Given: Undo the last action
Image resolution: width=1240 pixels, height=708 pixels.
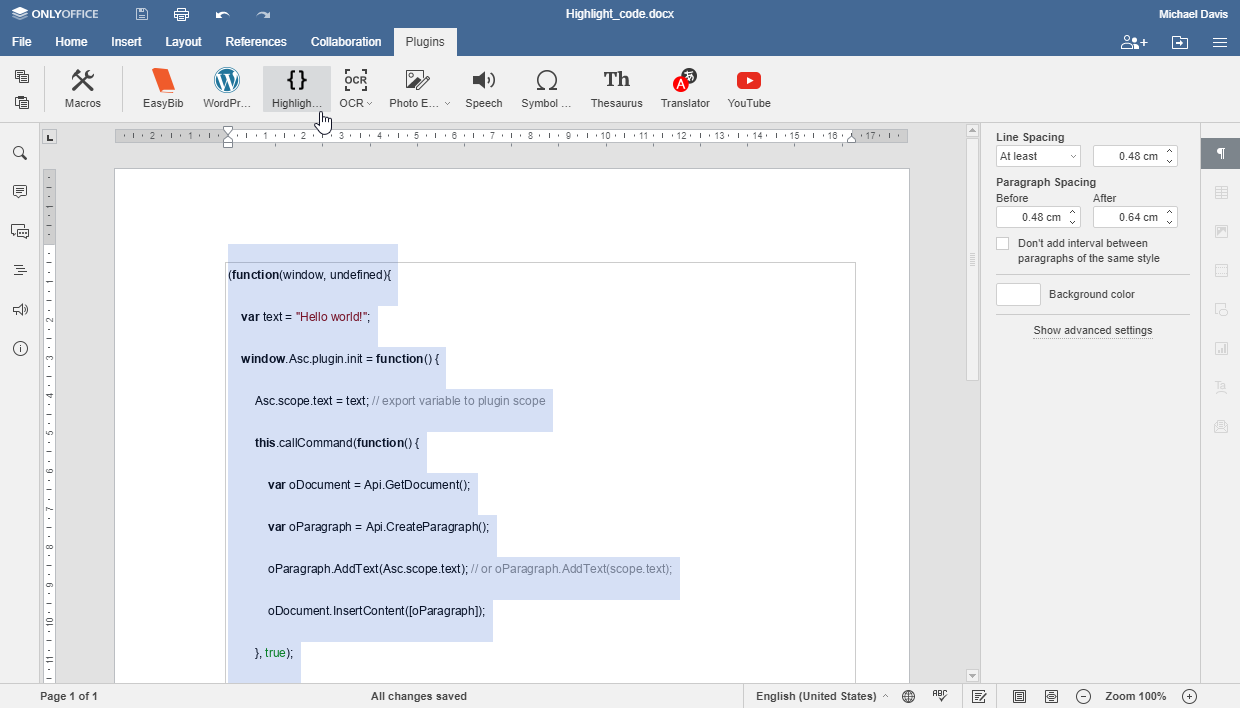Looking at the screenshot, I should (x=222, y=14).
